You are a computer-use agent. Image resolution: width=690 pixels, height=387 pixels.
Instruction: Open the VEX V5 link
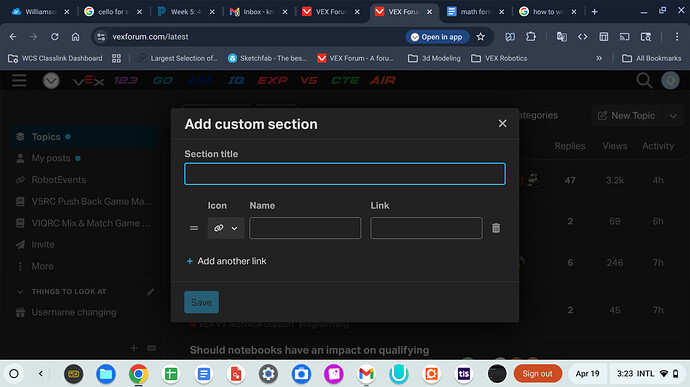pyautogui.click(x=309, y=81)
